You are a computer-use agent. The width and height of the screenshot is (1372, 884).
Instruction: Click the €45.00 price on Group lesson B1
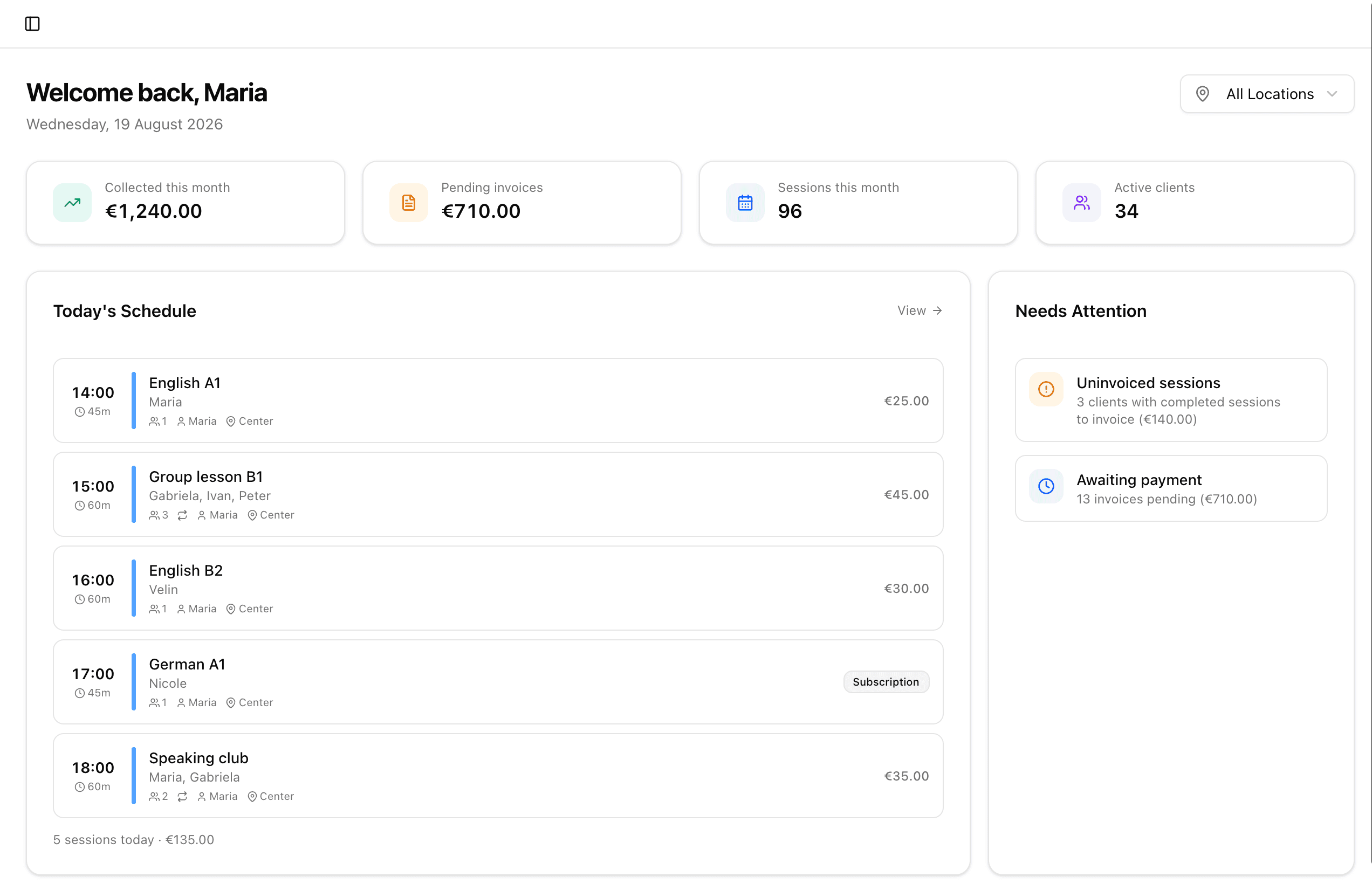[906, 494]
